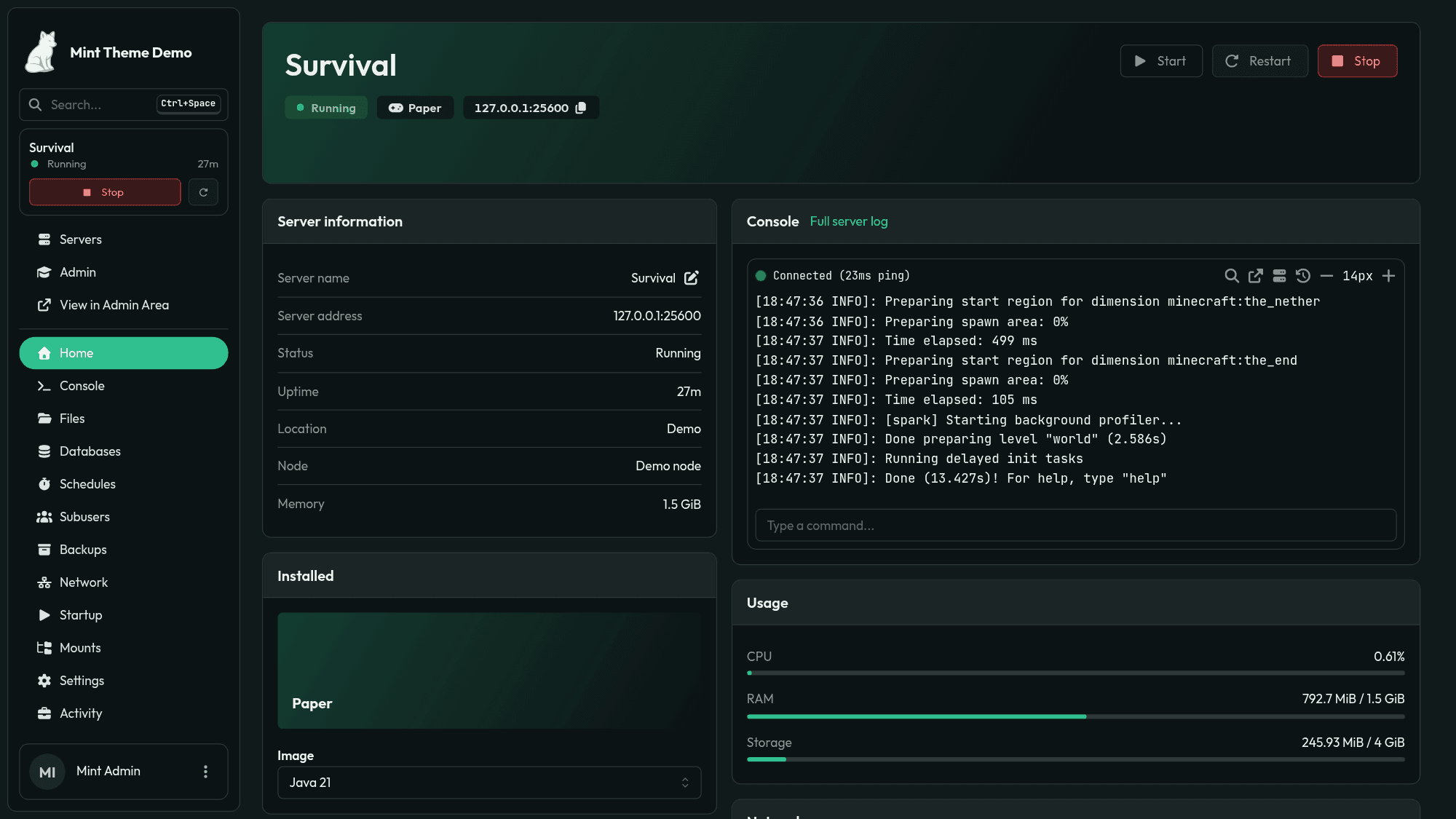Open Activity log page
Image resolution: width=1456 pixels, height=819 pixels.
click(124, 713)
